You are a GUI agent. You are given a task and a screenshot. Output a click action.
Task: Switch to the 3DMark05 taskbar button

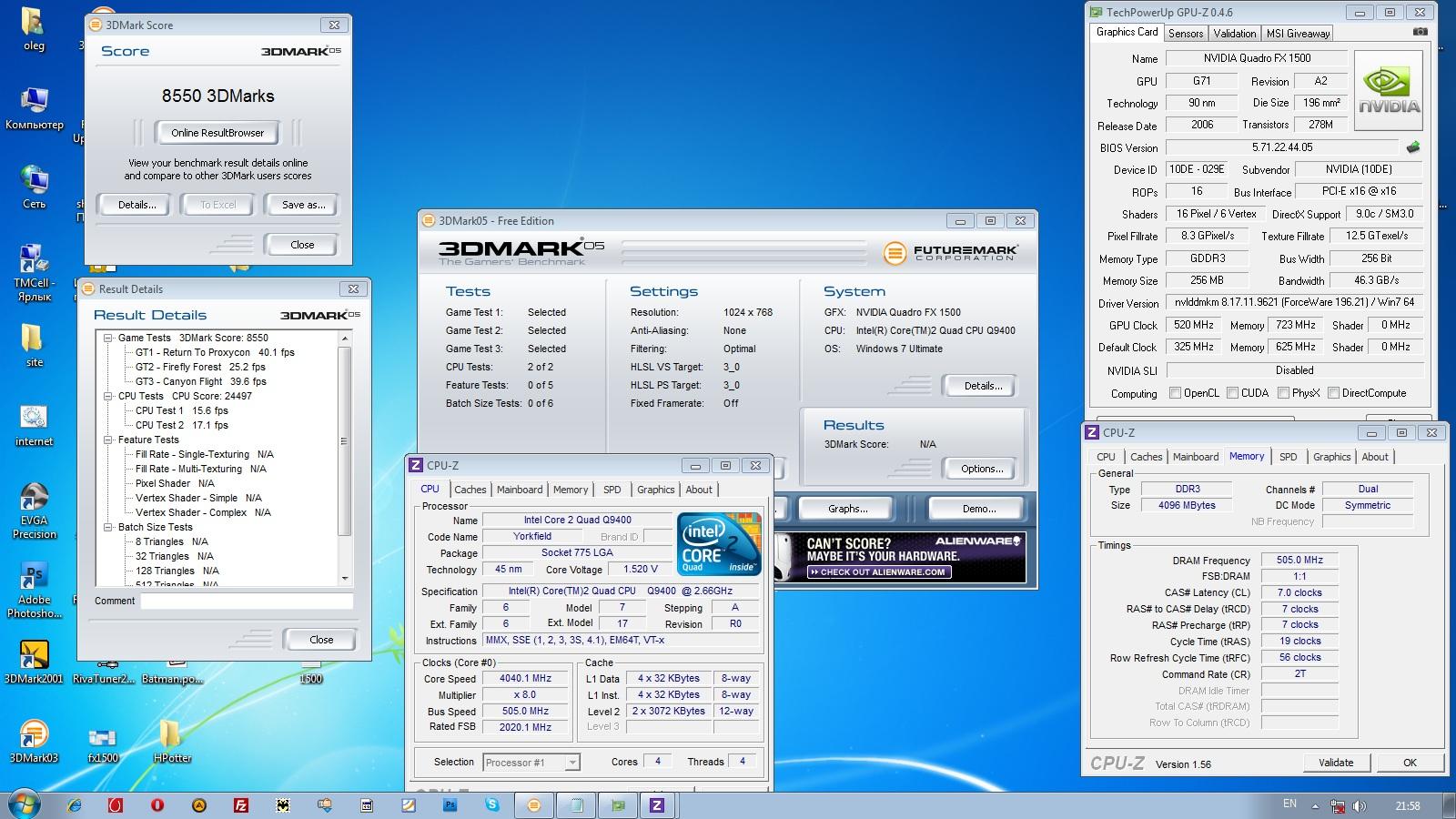[534, 805]
